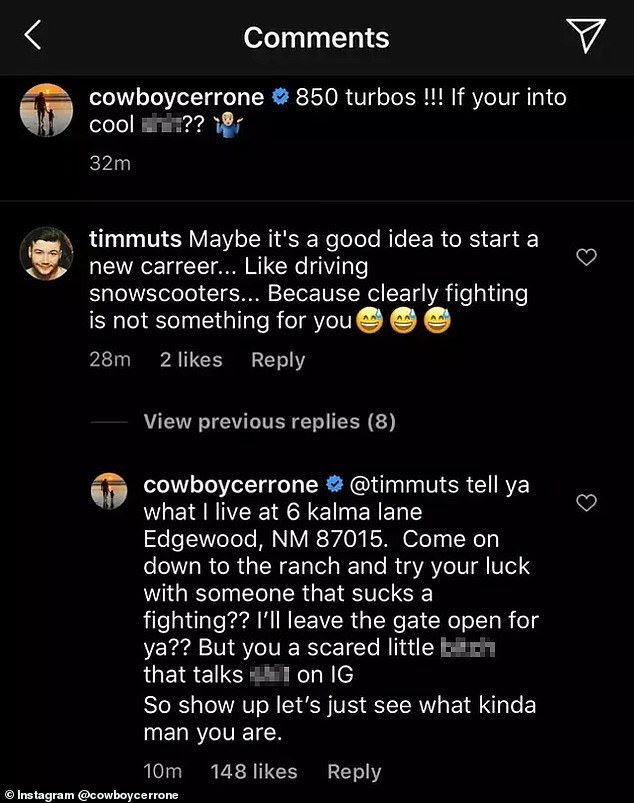Open the send/share paper plane icon
Image resolution: width=634 pixels, height=803 pixels.
(x=586, y=36)
